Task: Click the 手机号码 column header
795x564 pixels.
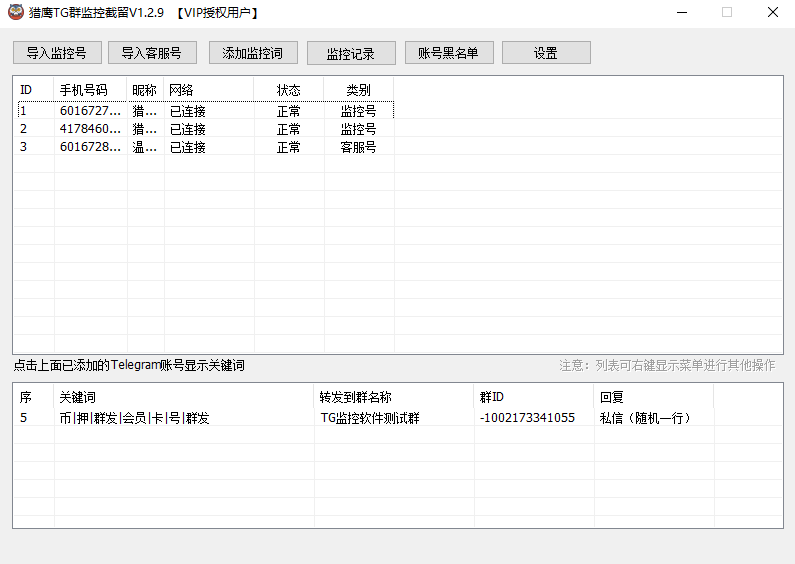Action: pyautogui.click(x=90, y=90)
